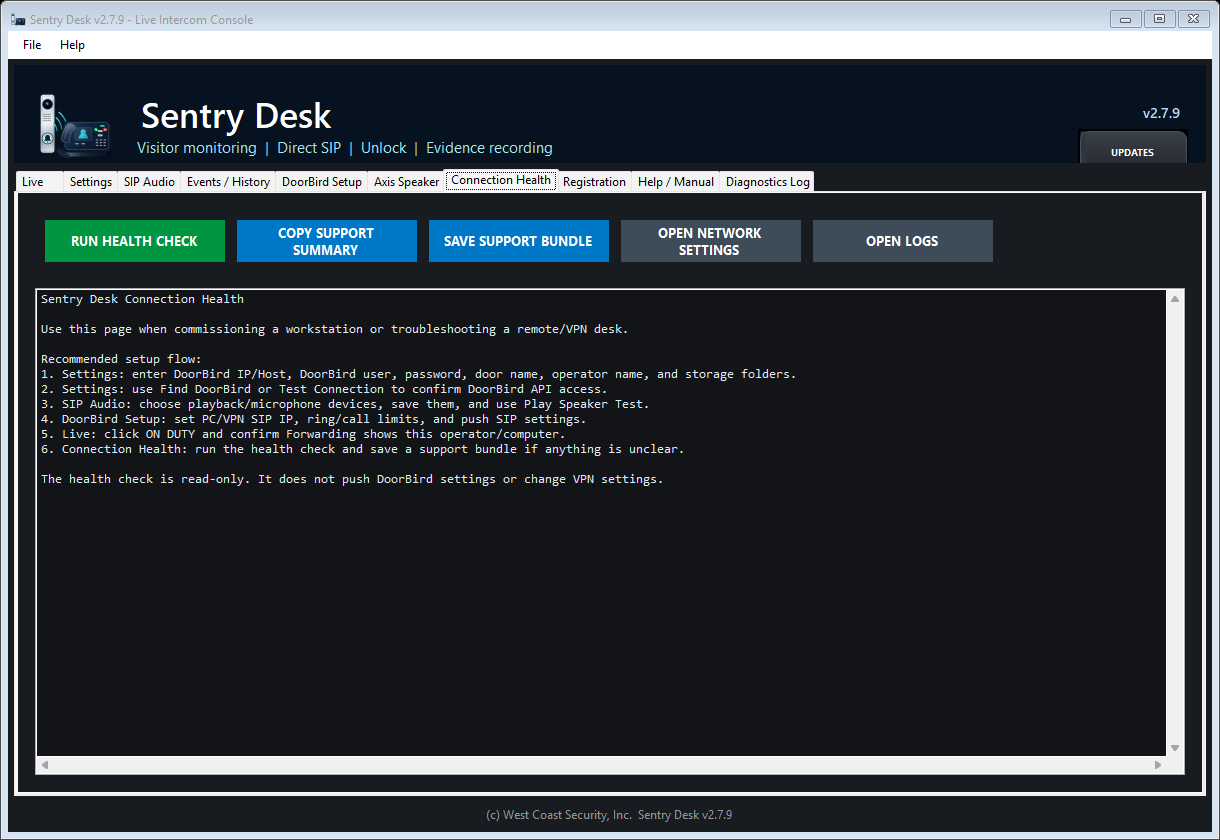1220x840 pixels.
Task: Click the West Coast Security copyright footer
Action: point(609,815)
